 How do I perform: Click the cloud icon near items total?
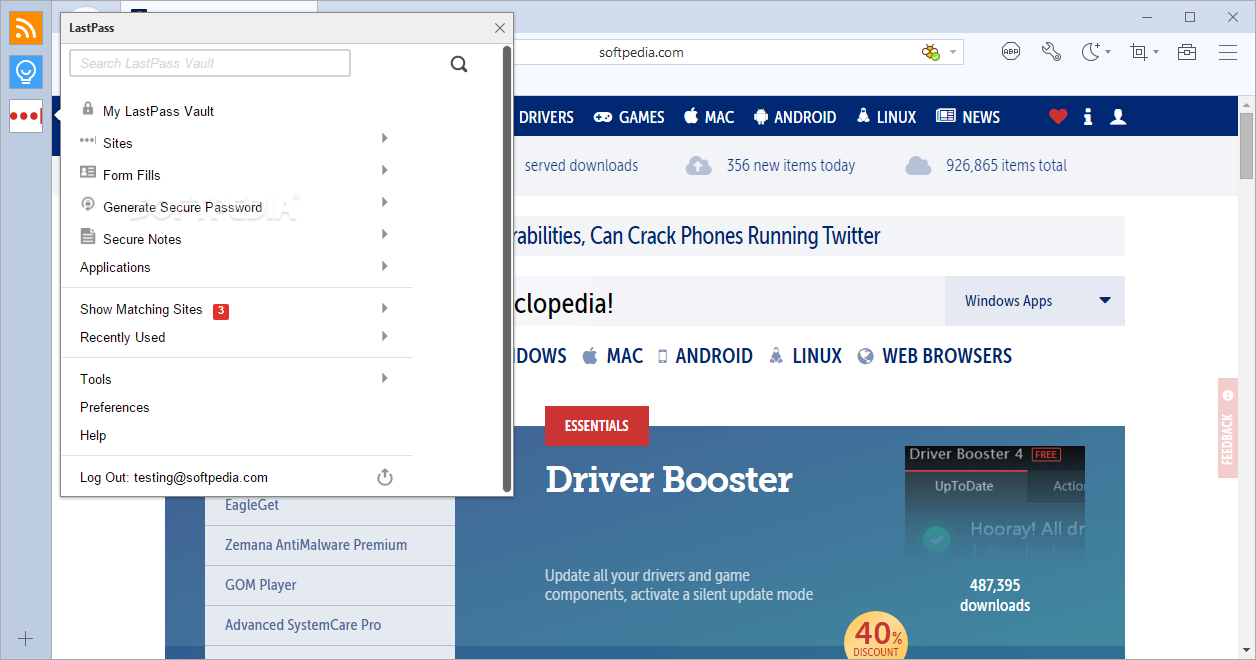point(918,166)
